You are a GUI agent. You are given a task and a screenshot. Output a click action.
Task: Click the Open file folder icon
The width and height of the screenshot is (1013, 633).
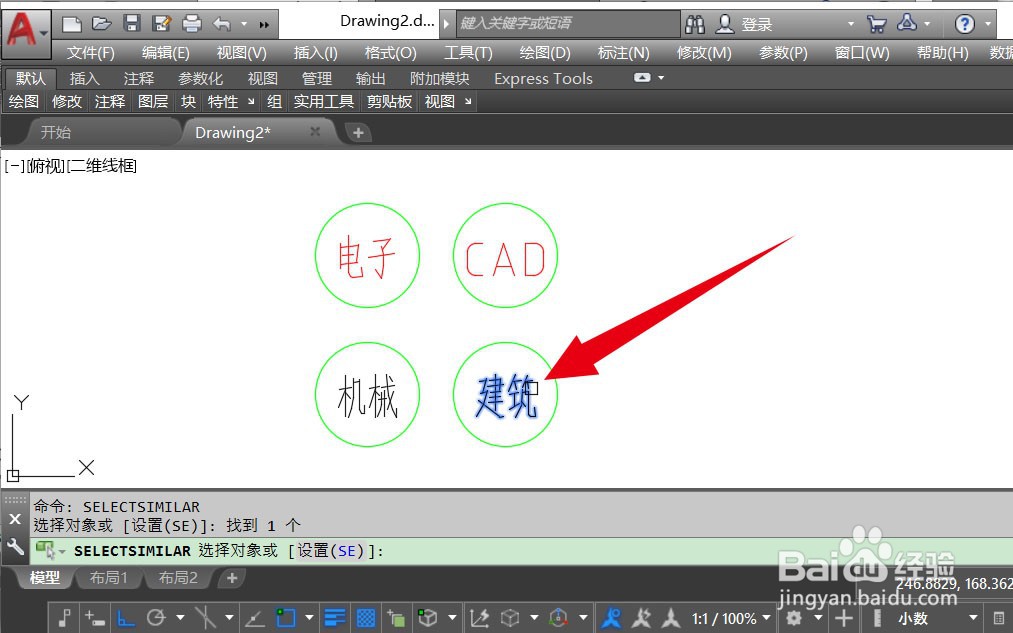pyautogui.click(x=101, y=25)
